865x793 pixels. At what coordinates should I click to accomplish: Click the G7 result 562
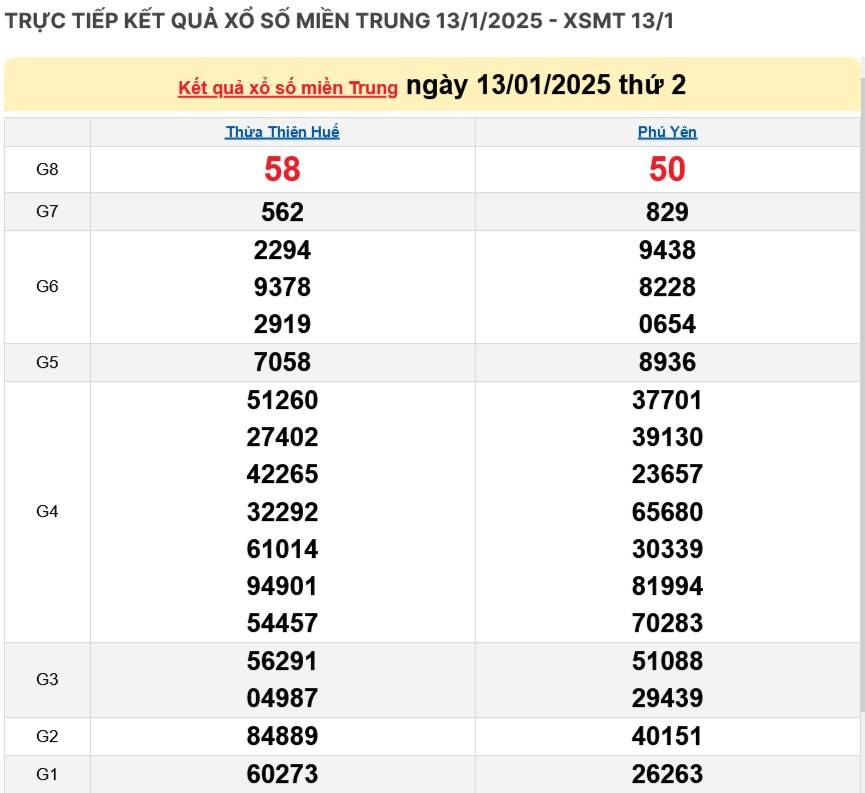click(282, 212)
